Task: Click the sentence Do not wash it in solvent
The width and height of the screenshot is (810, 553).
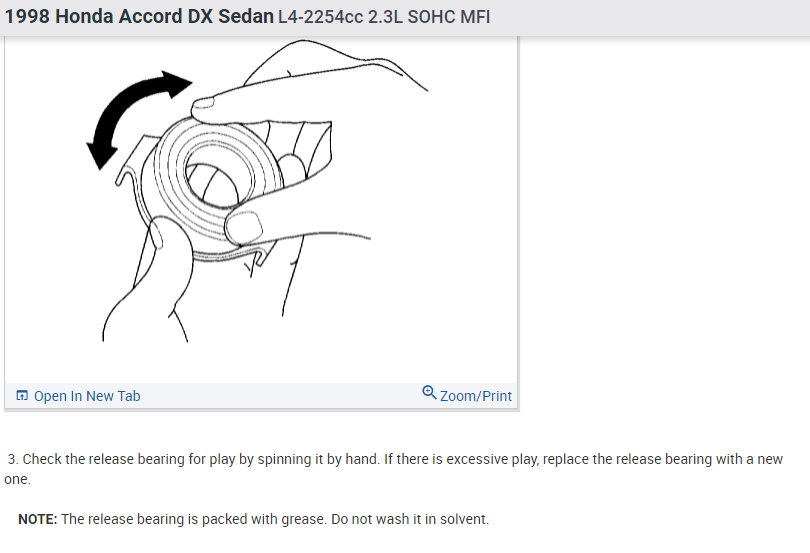Action: click(x=410, y=519)
